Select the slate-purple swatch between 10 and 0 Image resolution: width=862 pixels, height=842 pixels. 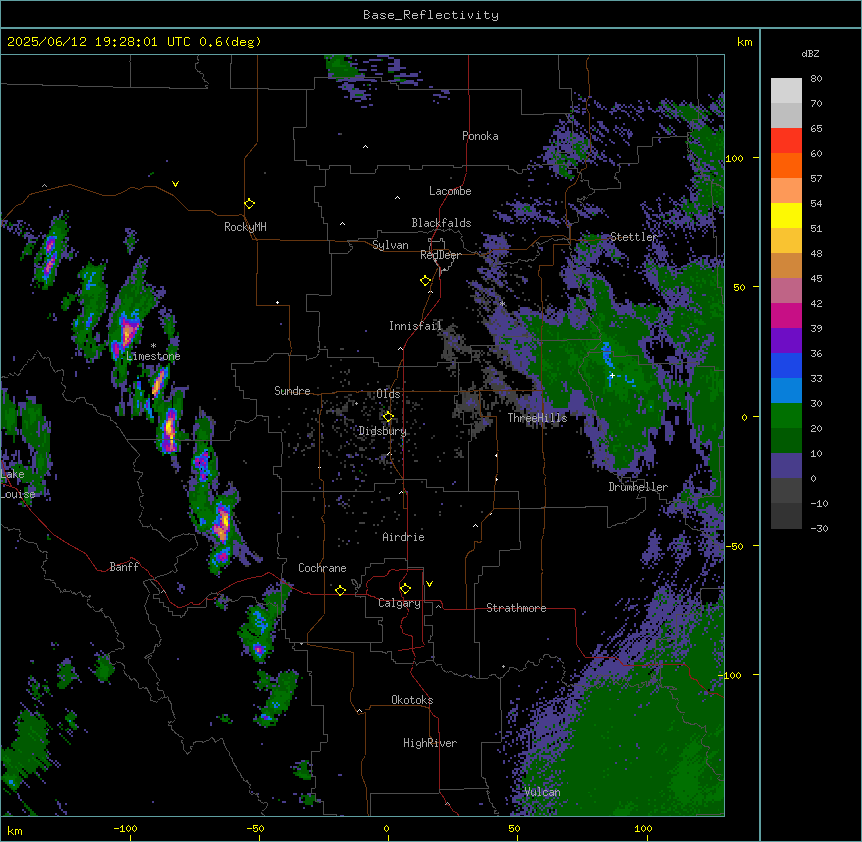[786, 466]
